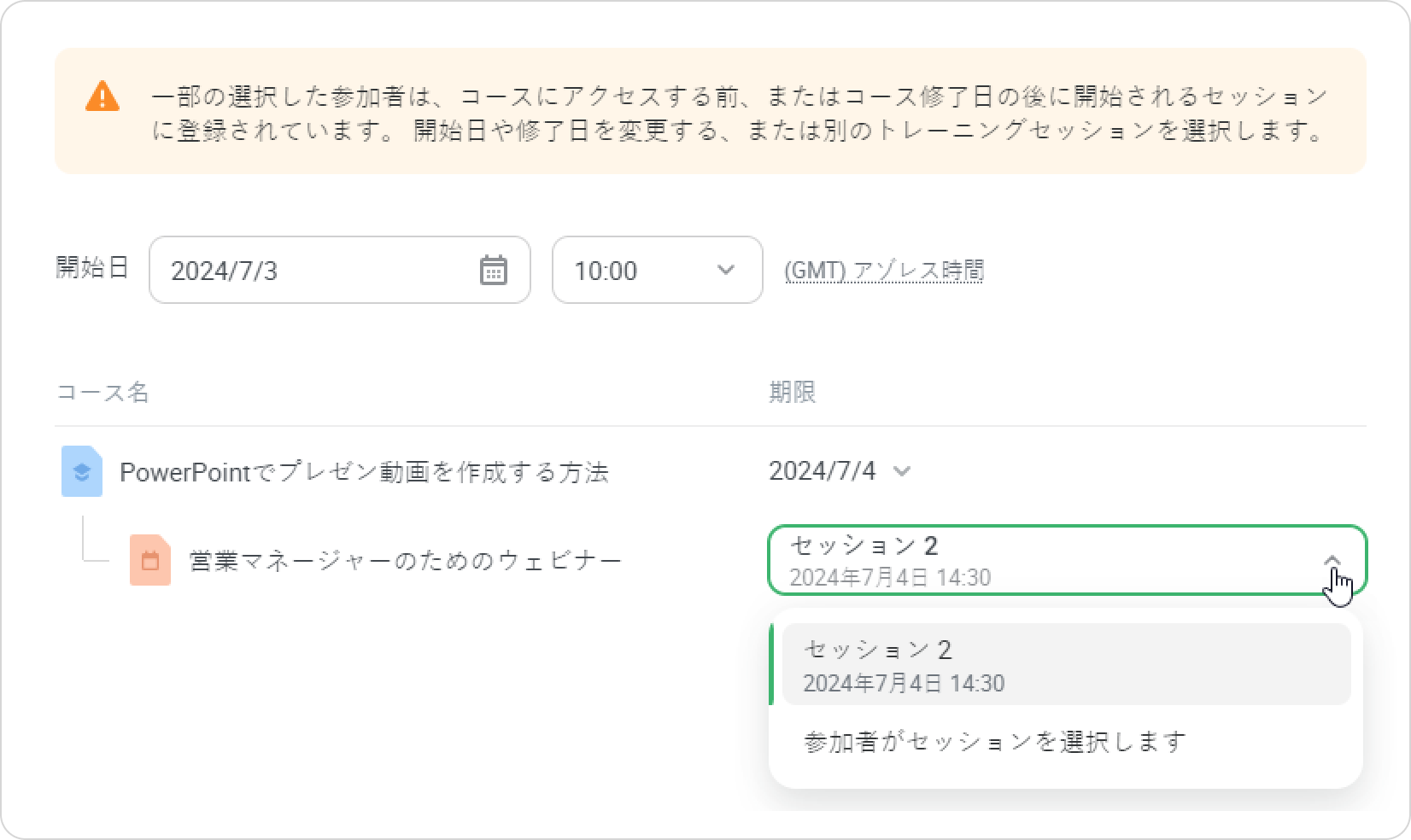Viewport: 1411px width, 840px height.
Task: Collapse session dropdown using the up chevron
Action: [1332, 561]
